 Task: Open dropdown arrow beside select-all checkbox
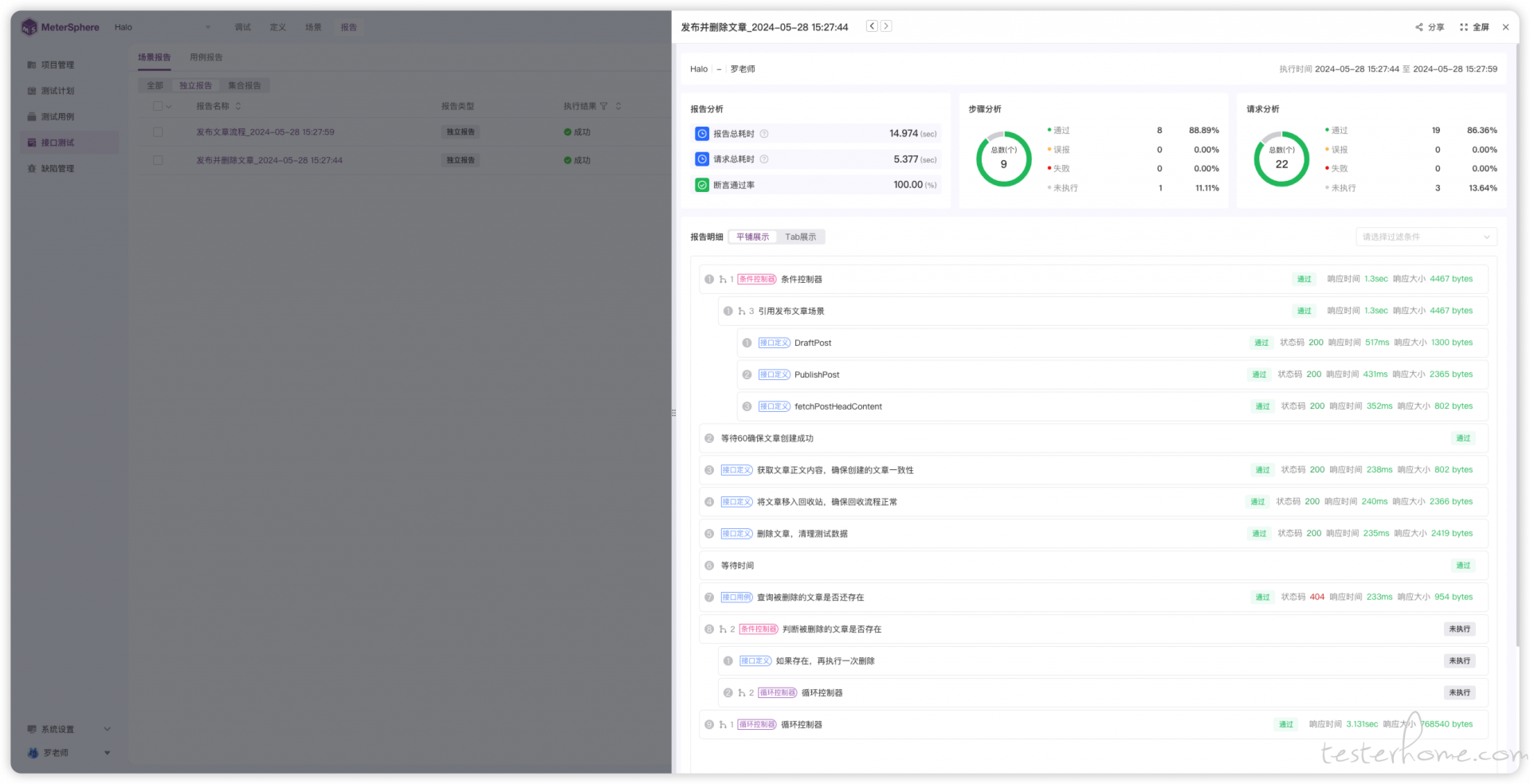pos(168,107)
